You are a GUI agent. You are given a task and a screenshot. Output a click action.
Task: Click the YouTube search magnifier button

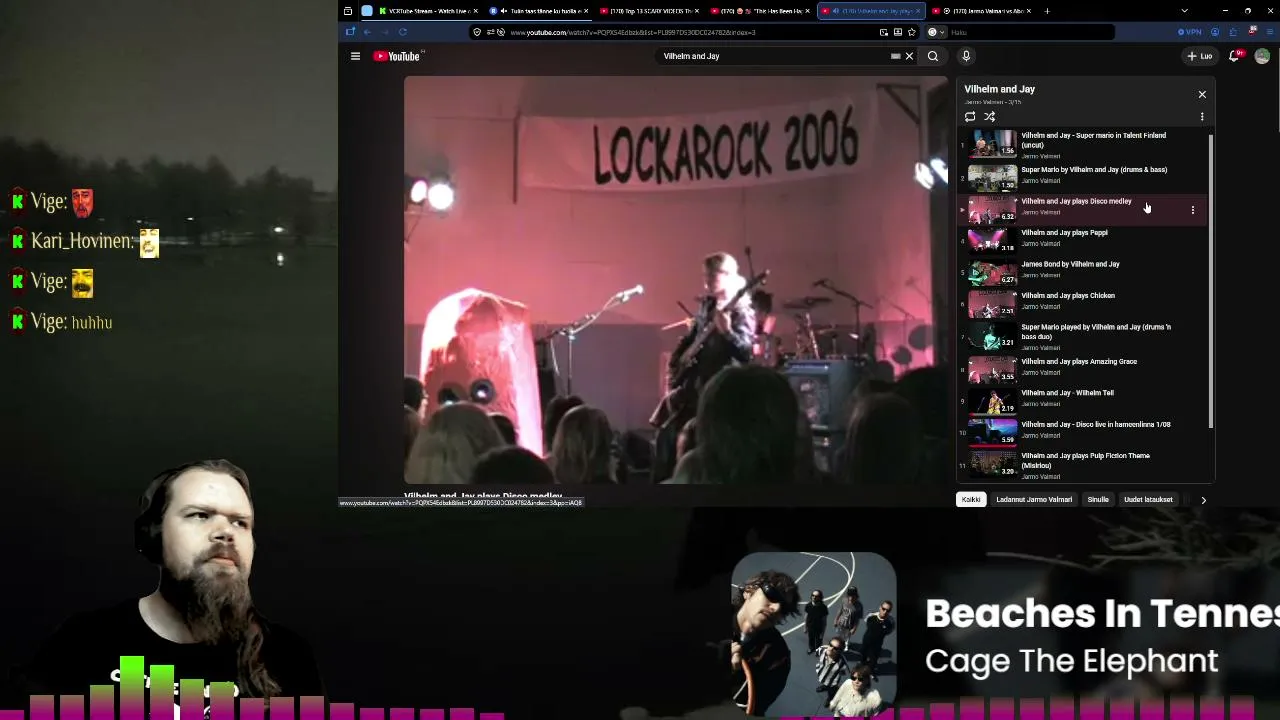pos(933,56)
